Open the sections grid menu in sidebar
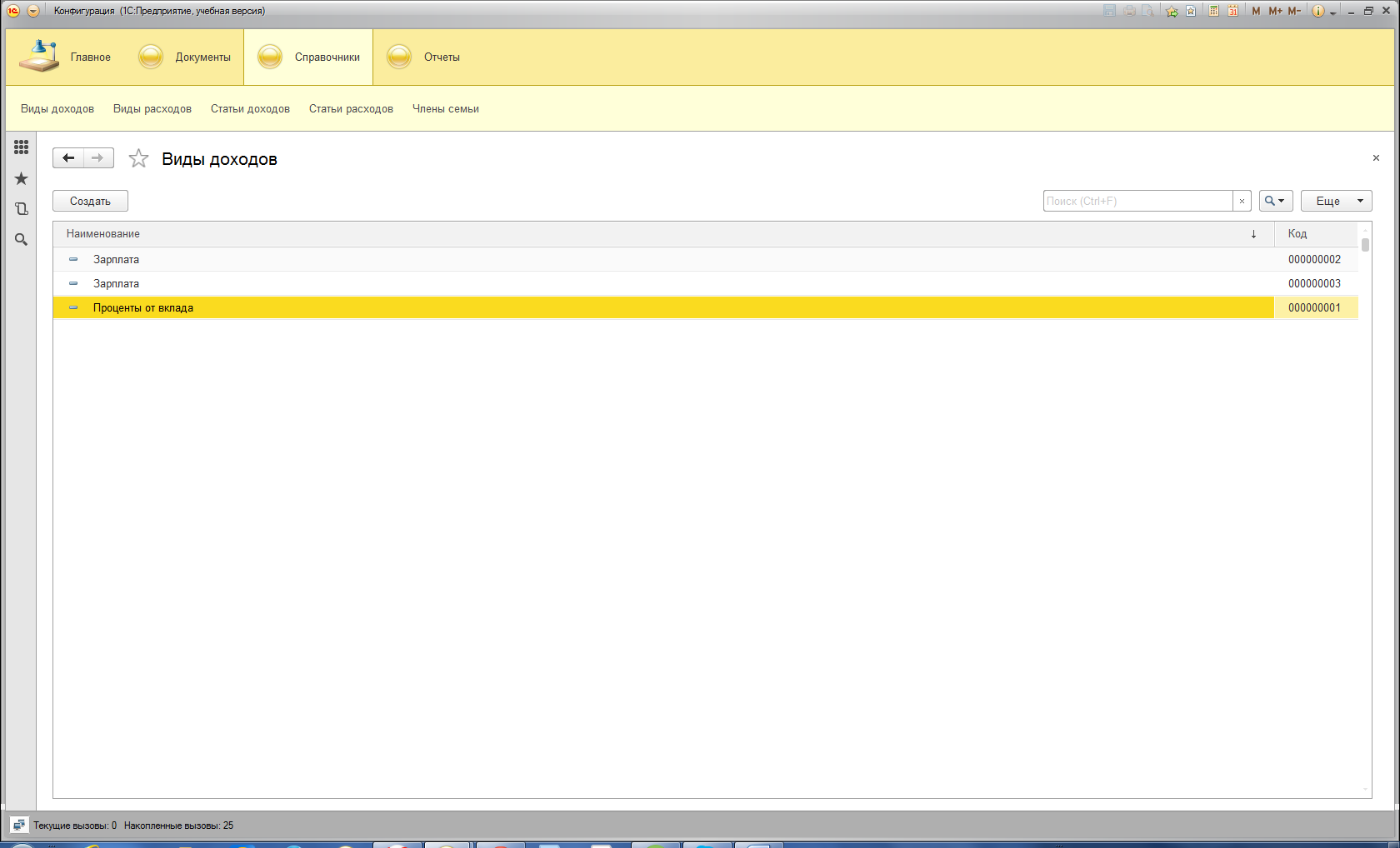The width and height of the screenshot is (1400, 848). click(22, 147)
